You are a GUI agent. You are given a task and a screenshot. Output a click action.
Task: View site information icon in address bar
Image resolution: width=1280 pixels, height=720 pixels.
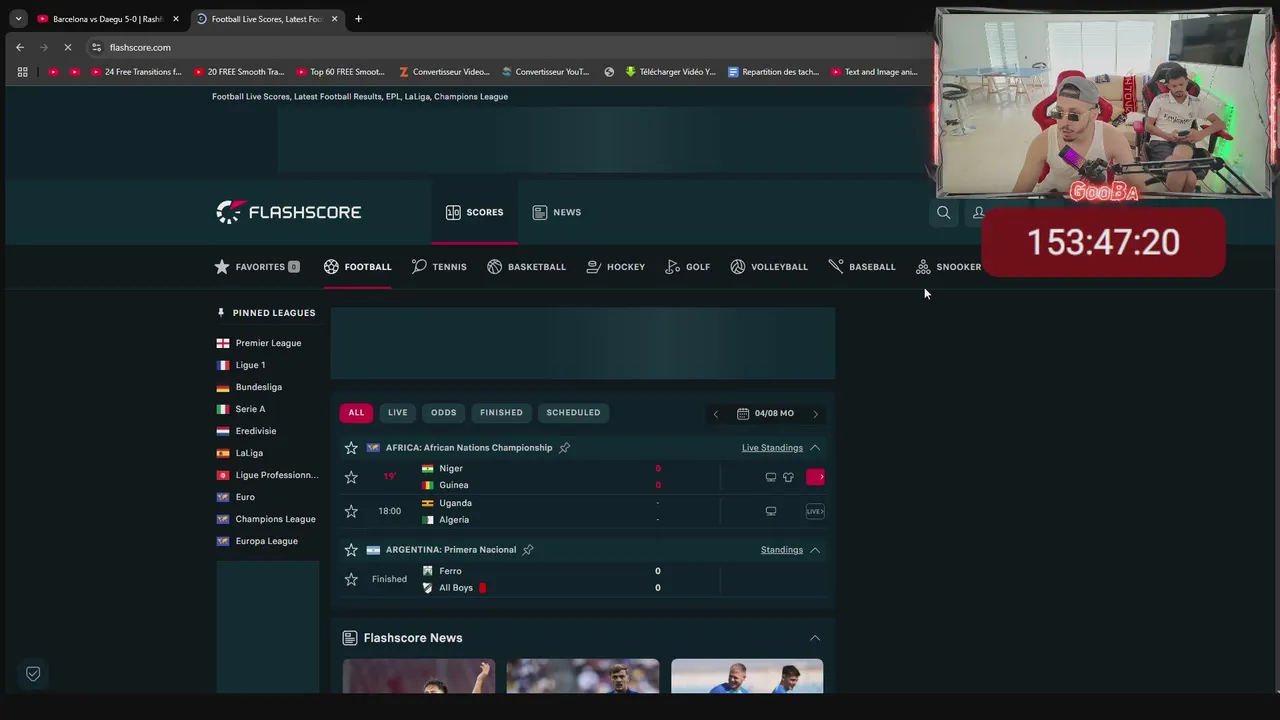pos(96,47)
